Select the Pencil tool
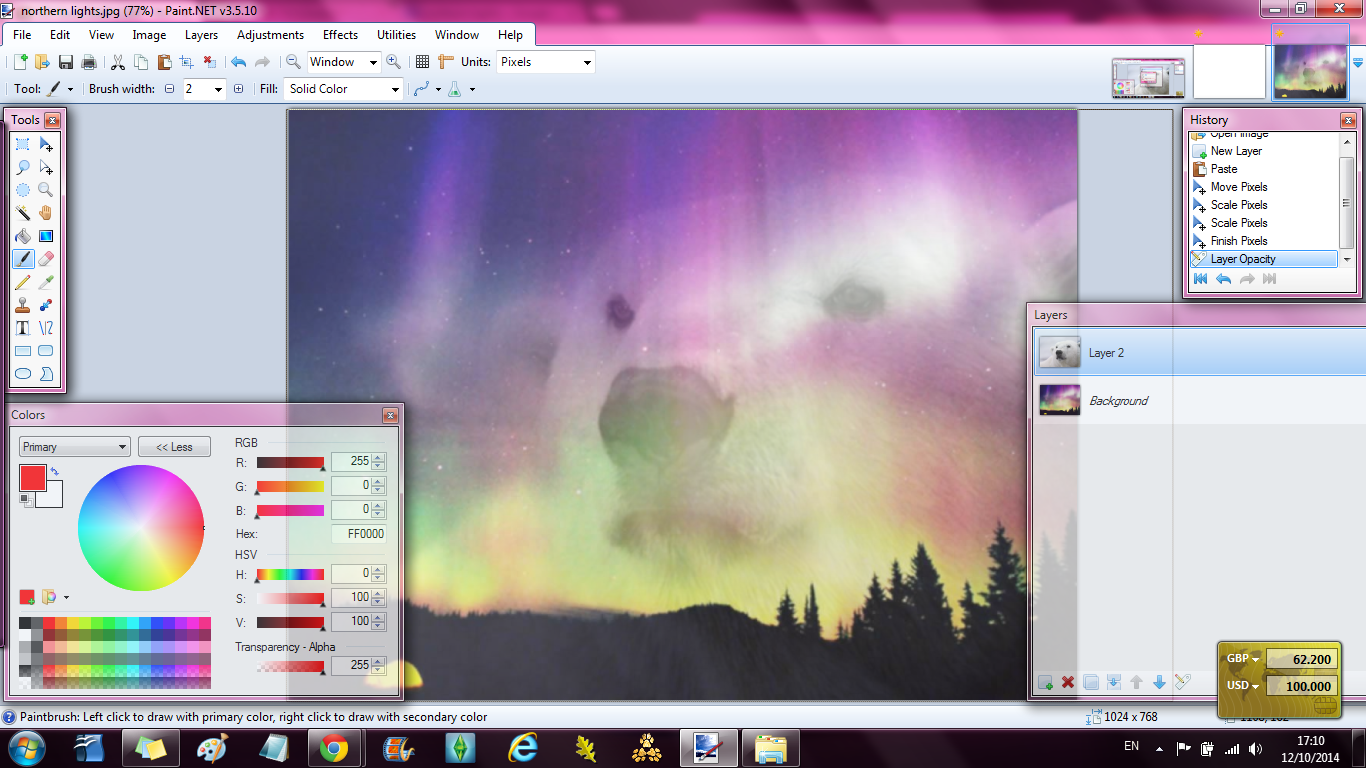Screen dimensions: 1366x768 tap(23, 282)
